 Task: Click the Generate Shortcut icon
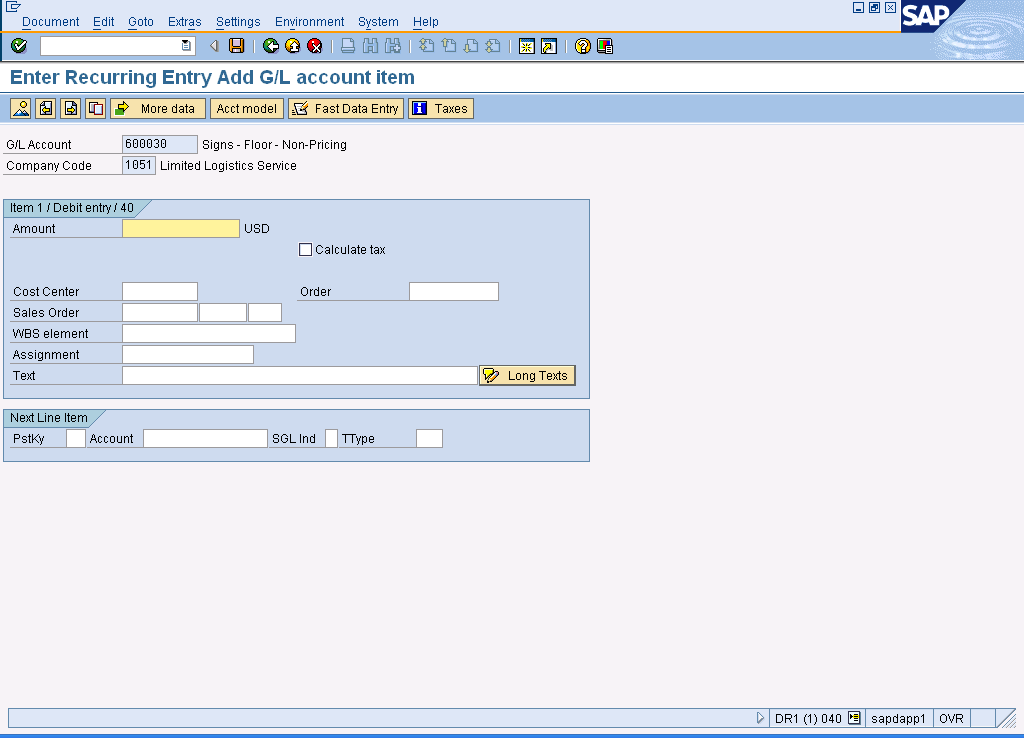[x=549, y=46]
